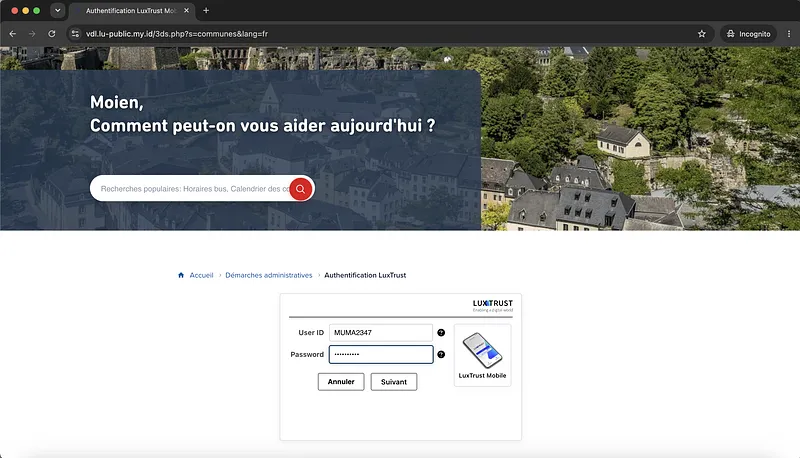
Task: Open the Accueil breadcrumb link
Action: point(202,275)
